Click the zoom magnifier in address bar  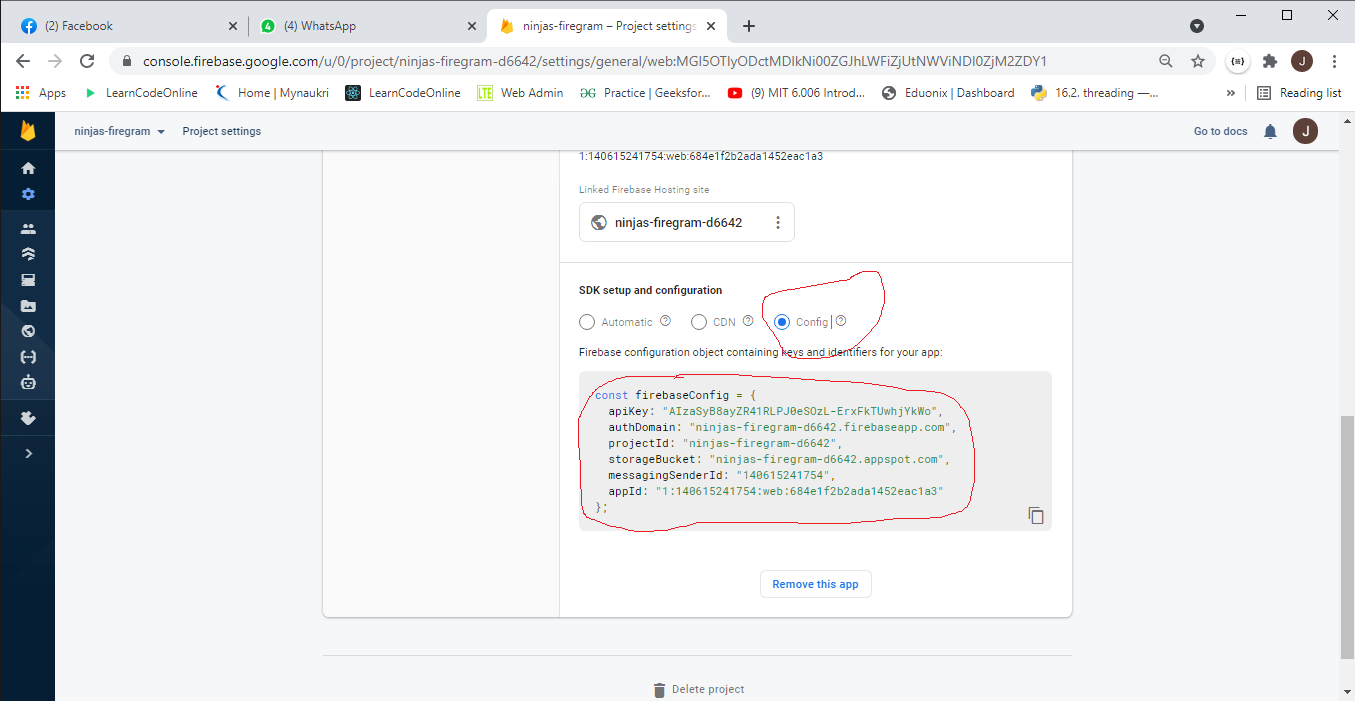(1166, 61)
